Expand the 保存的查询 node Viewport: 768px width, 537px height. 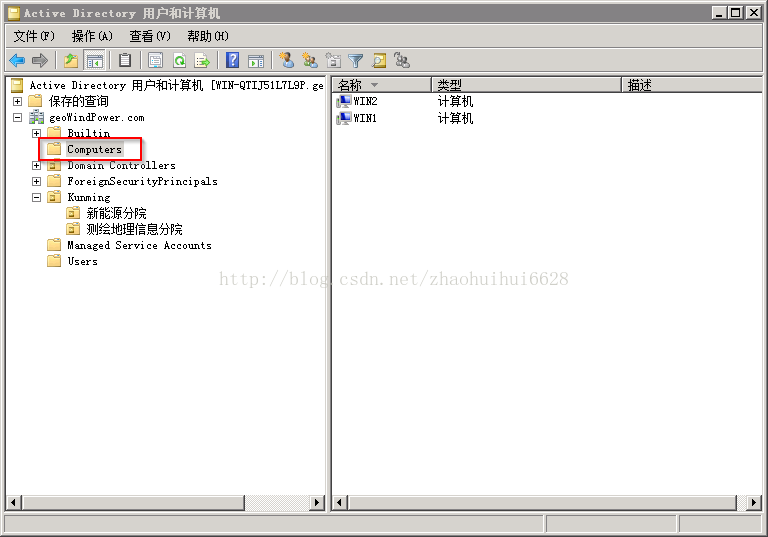[18, 101]
